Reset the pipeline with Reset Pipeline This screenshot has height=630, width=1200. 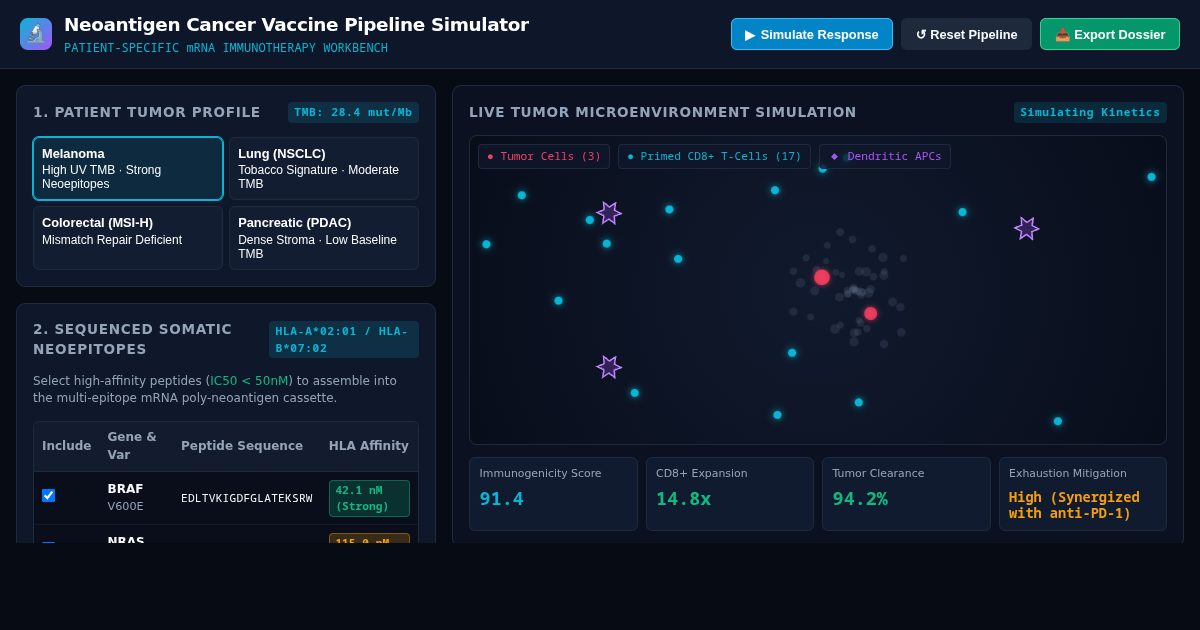(x=966, y=34)
